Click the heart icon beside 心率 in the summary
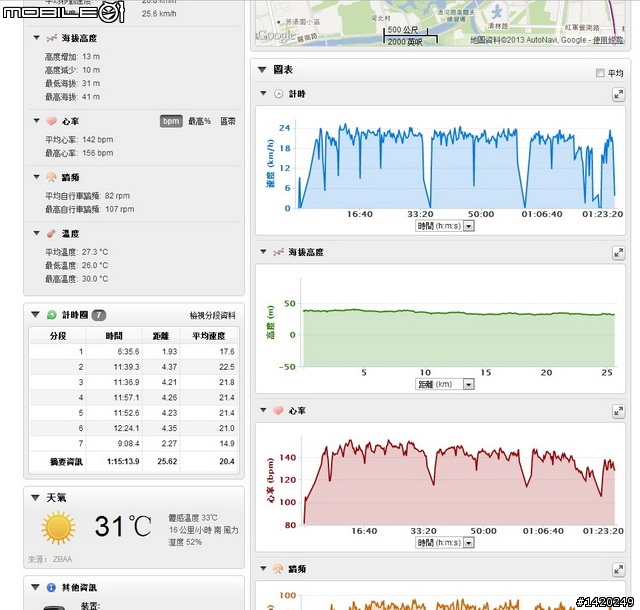Viewport: 640px width, 610px height. (x=51, y=121)
